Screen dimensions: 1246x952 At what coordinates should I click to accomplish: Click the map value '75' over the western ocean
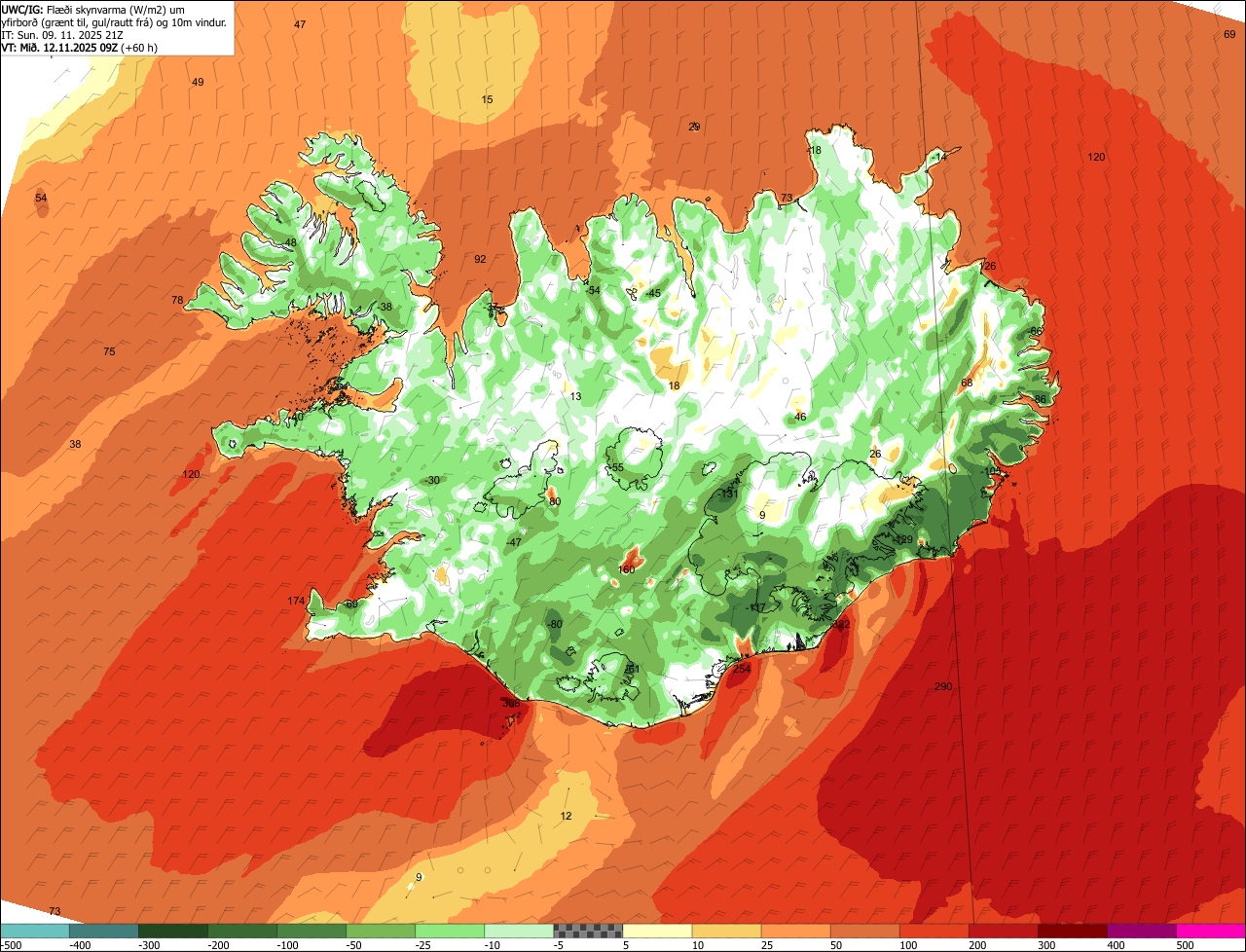109,351
